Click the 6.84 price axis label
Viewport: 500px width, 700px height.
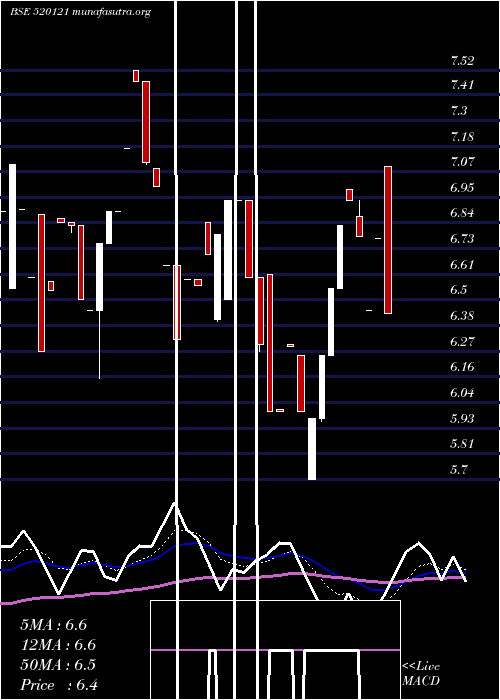click(x=462, y=212)
